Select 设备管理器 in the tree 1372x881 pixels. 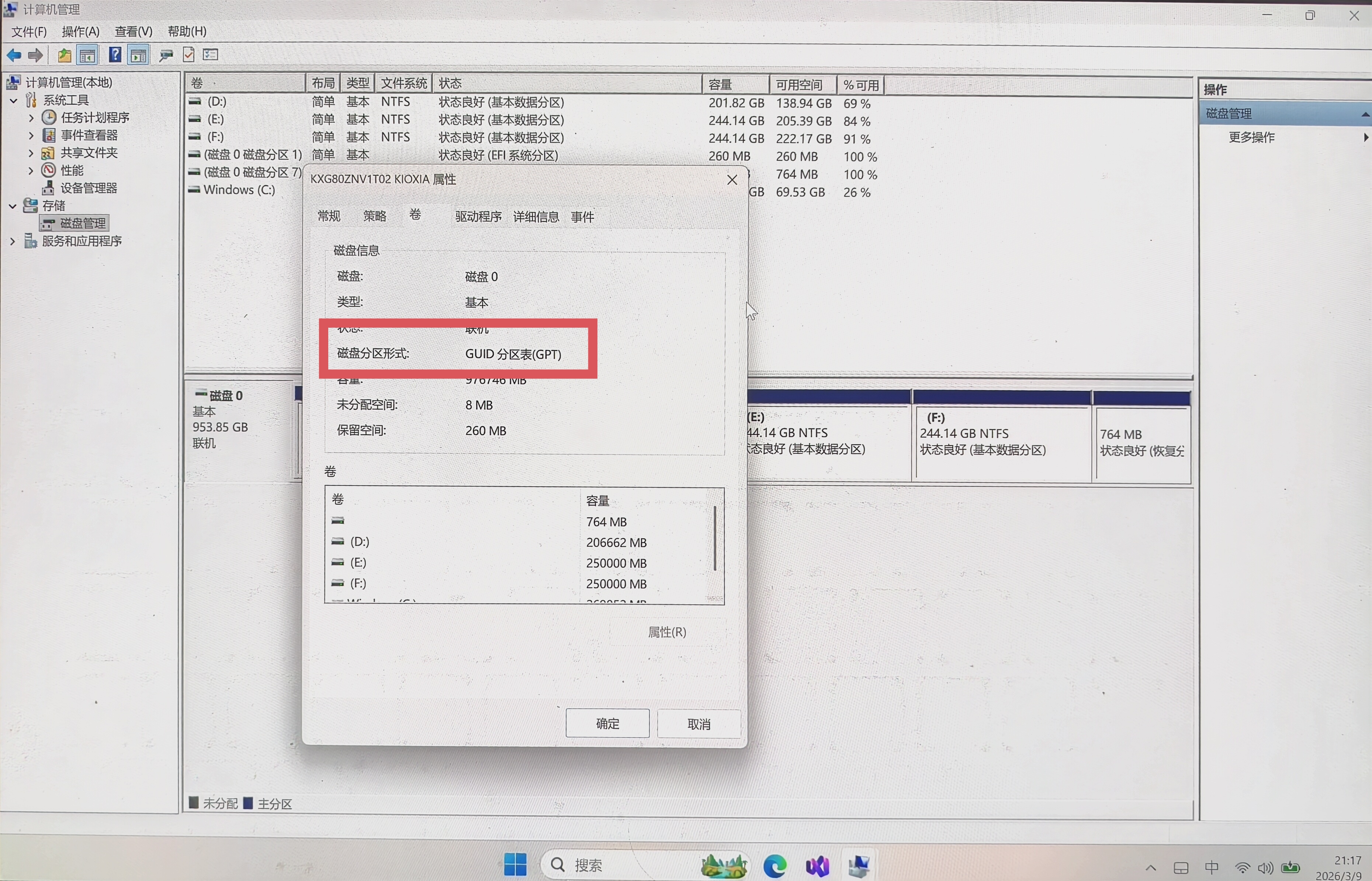click(89, 188)
